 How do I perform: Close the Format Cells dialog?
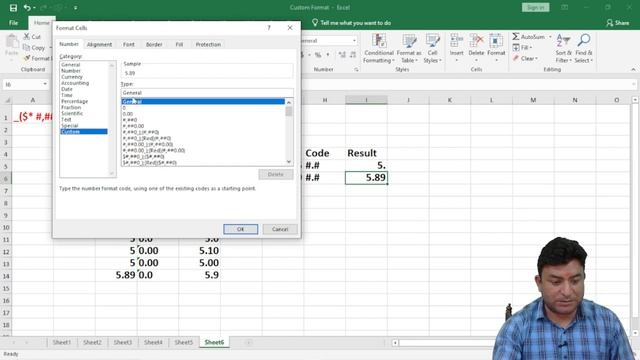tap(290, 28)
